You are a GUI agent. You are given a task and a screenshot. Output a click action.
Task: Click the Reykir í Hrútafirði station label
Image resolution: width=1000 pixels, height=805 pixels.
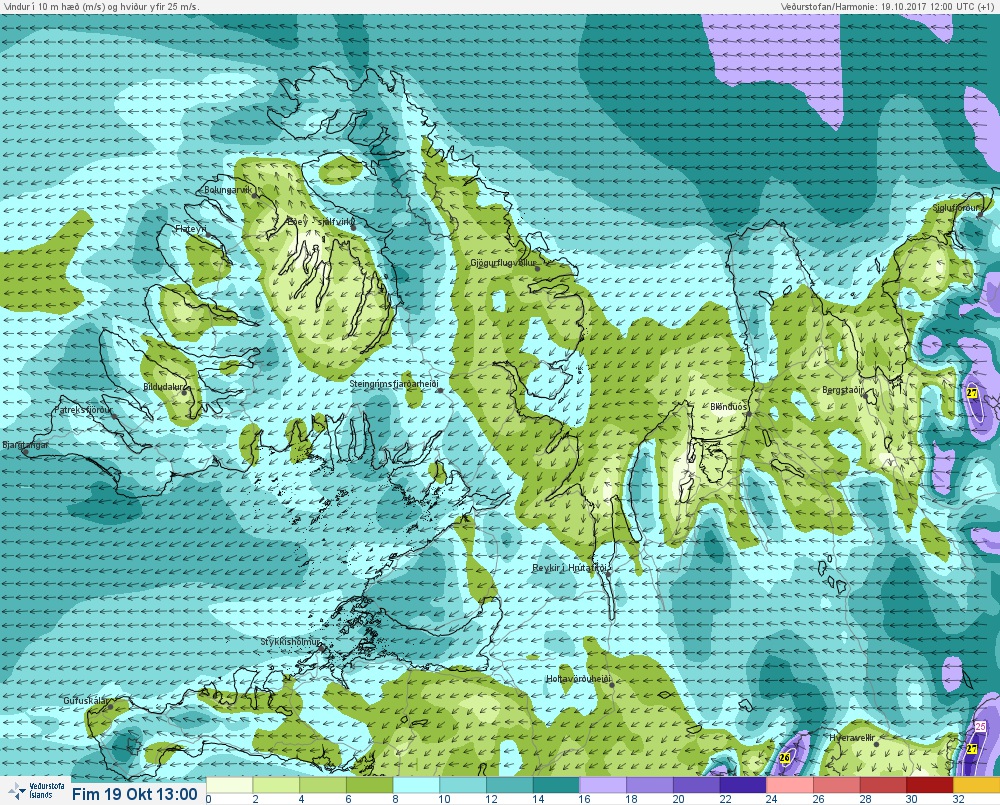click(x=571, y=568)
